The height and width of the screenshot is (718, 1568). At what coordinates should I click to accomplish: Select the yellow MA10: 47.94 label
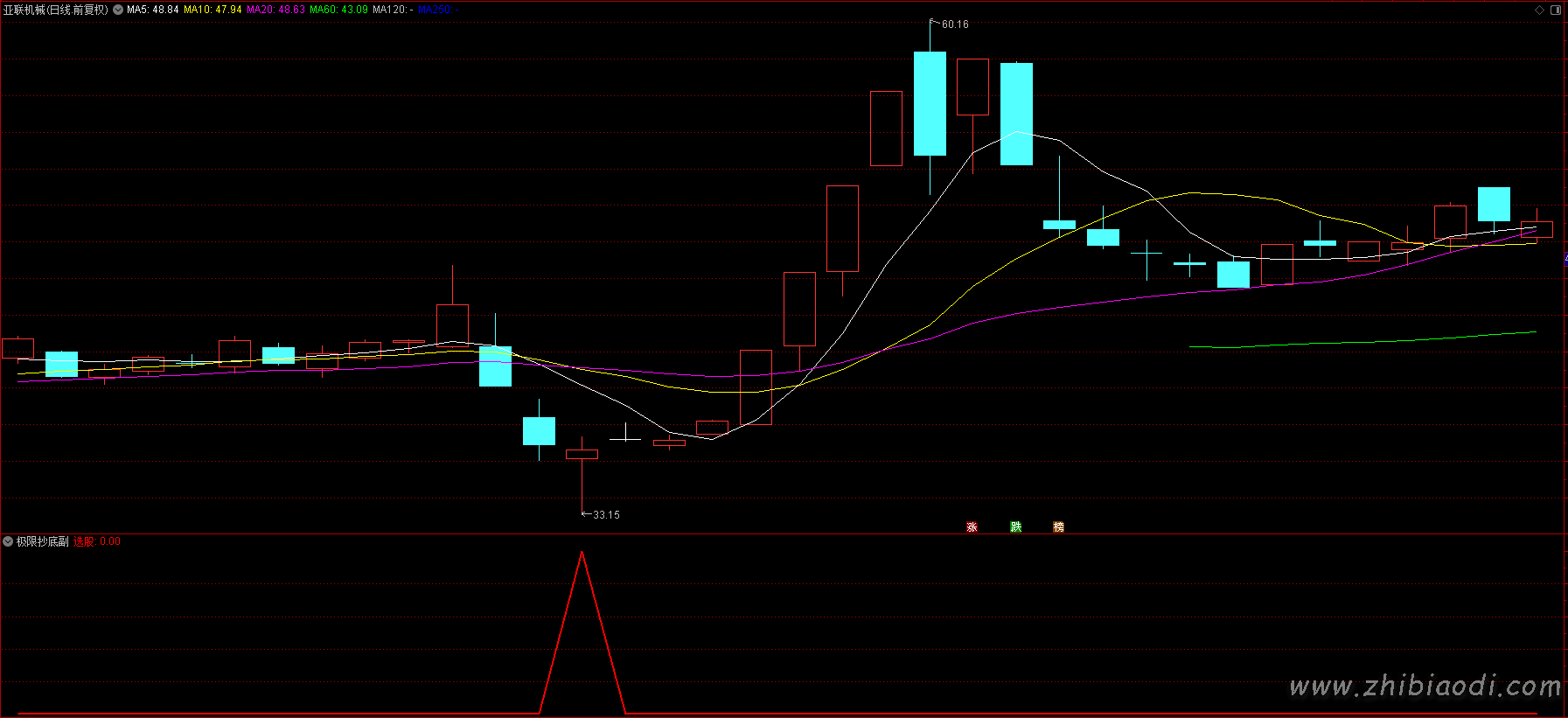coord(213,10)
